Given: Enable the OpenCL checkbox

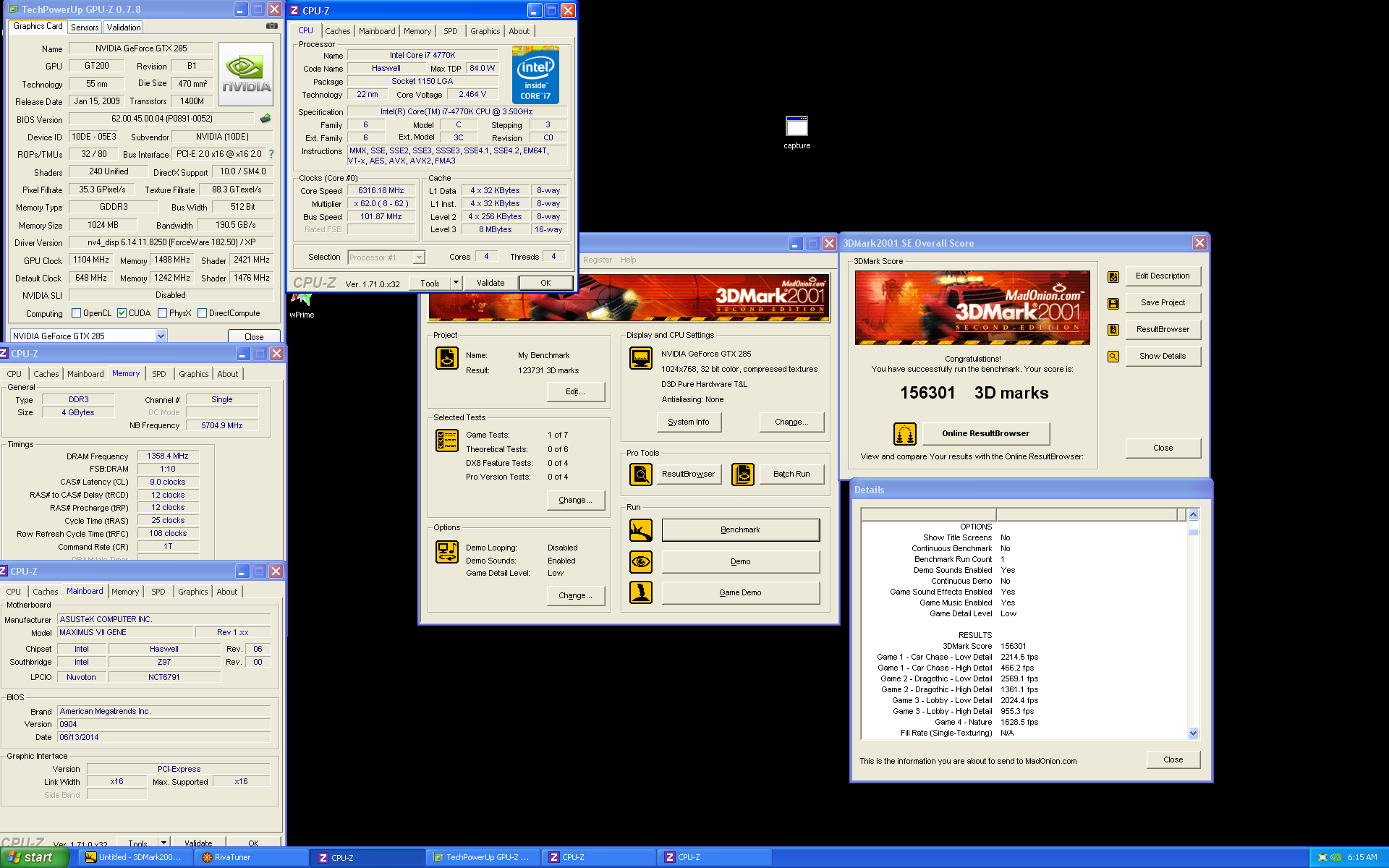Looking at the screenshot, I should click(x=76, y=313).
